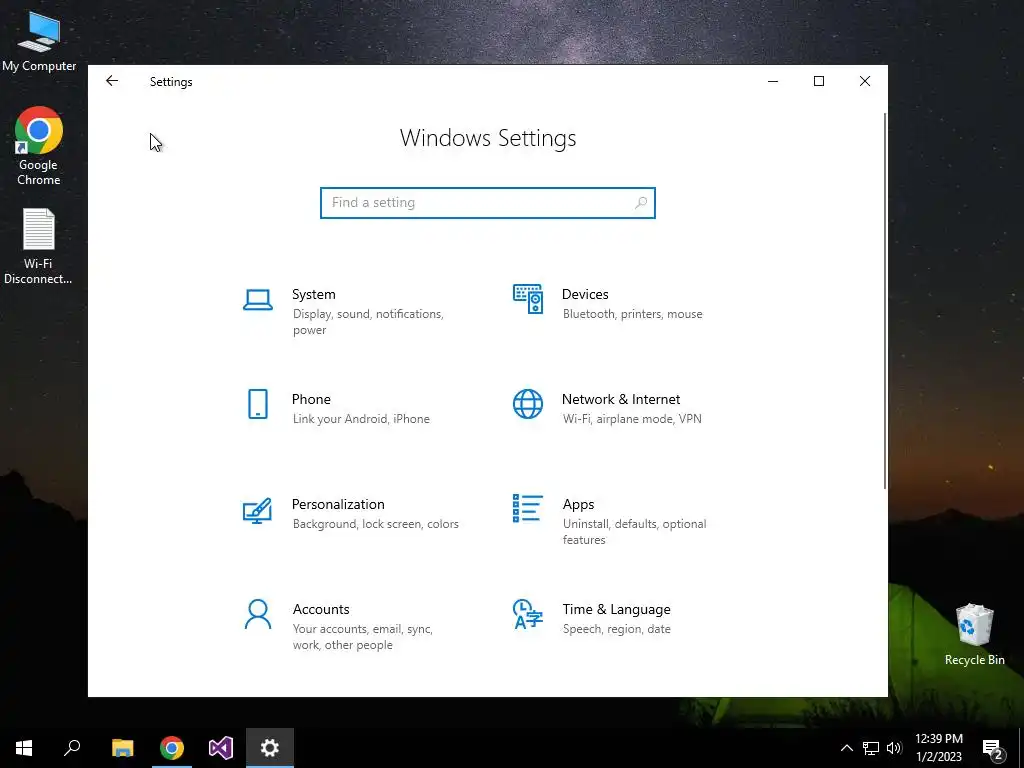Open the System category link
The width and height of the screenshot is (1024, 768).
(313, 294)
